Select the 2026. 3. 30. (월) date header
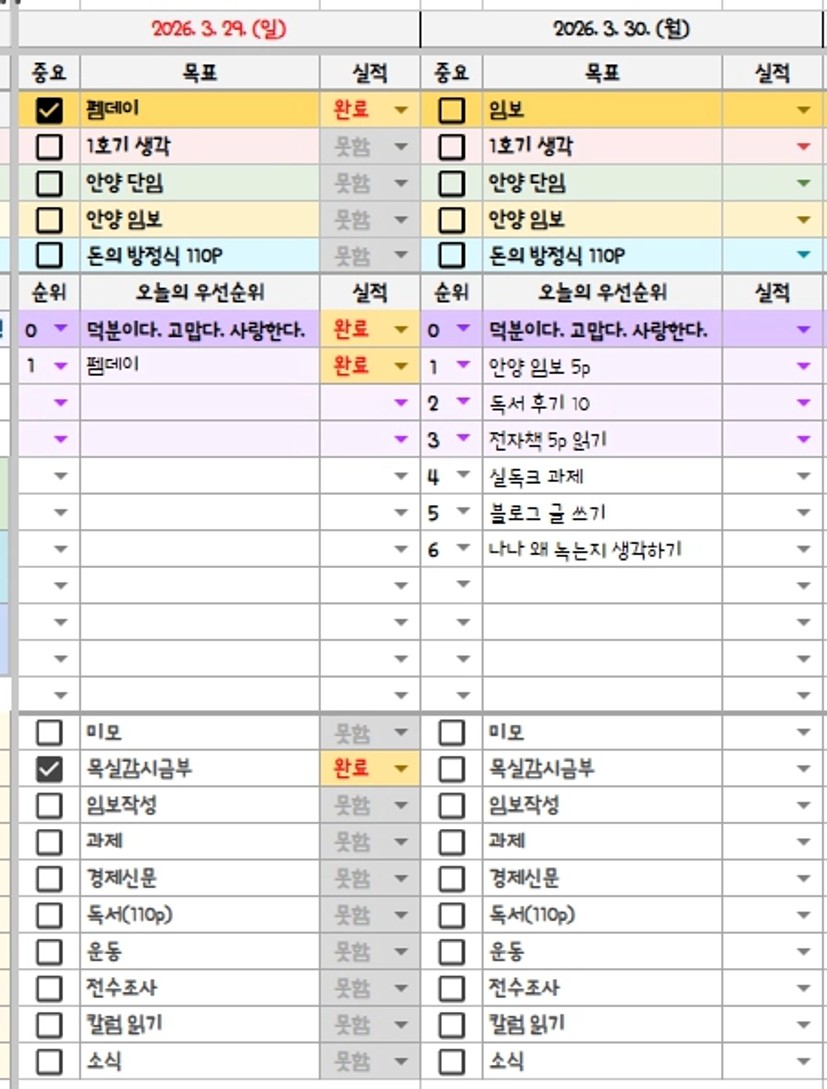Image resolution: width=827 pixels, height=1089 pixels. click(x=621, y=30)
